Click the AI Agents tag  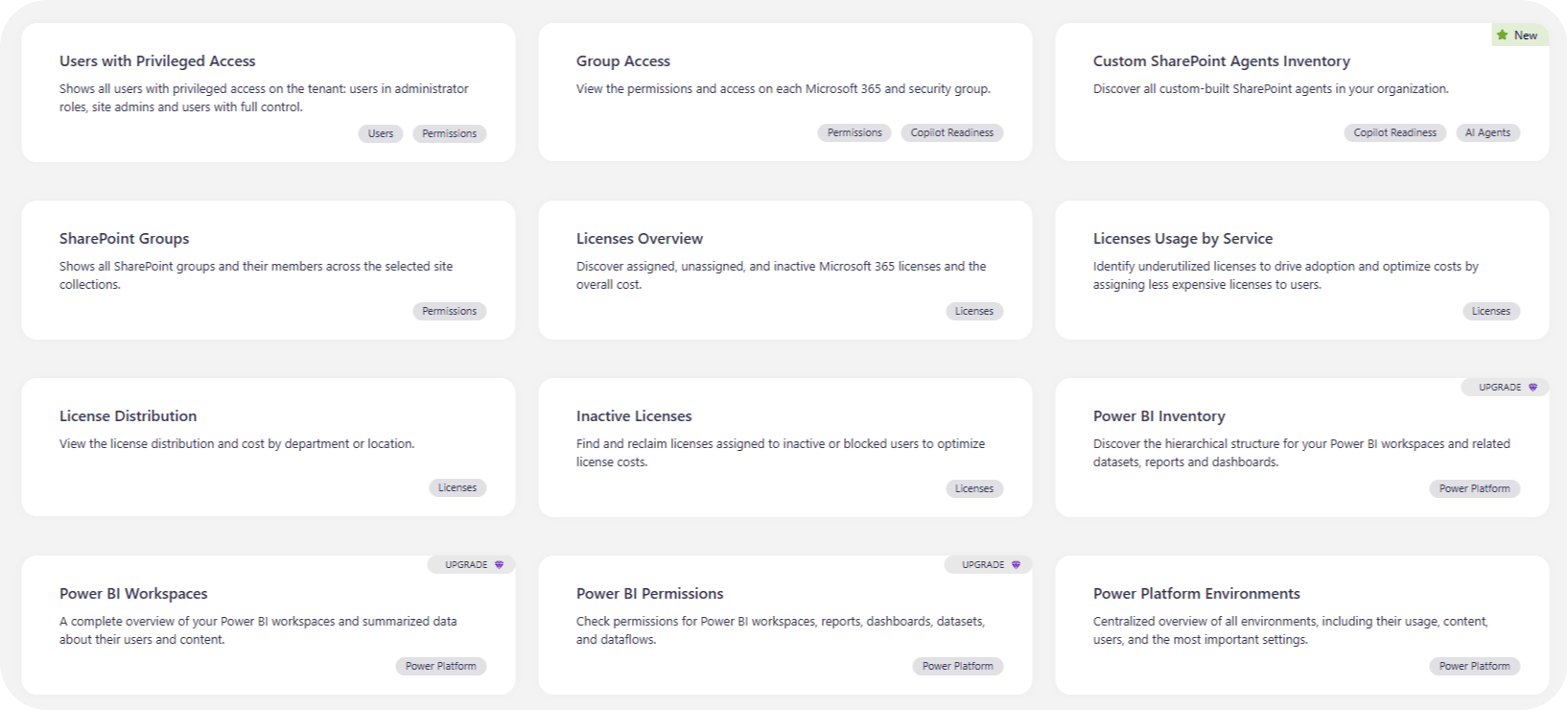point(1487,133)
